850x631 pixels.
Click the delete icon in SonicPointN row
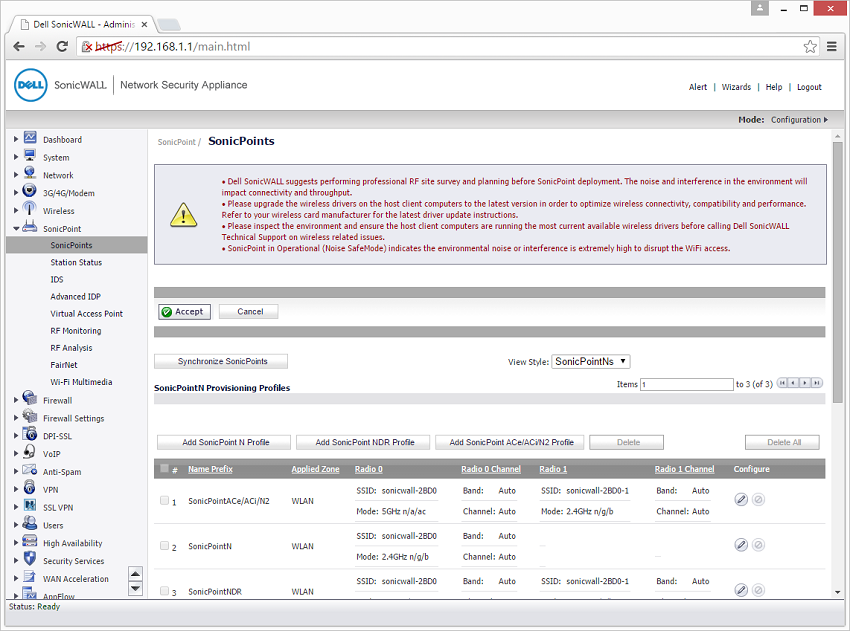coord(758,545)
